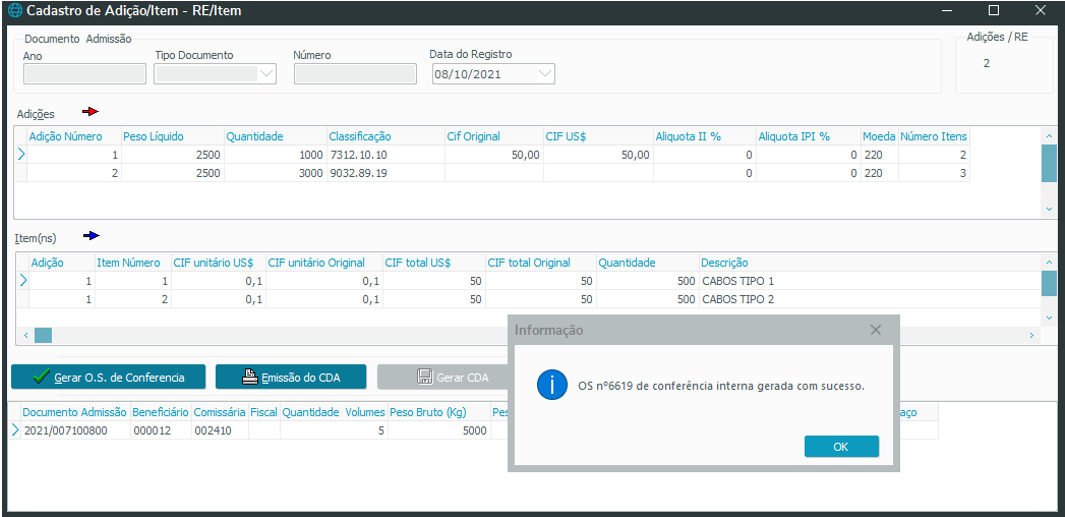
Task: Click Emissão do CDA button
Action: pos(291,377)
